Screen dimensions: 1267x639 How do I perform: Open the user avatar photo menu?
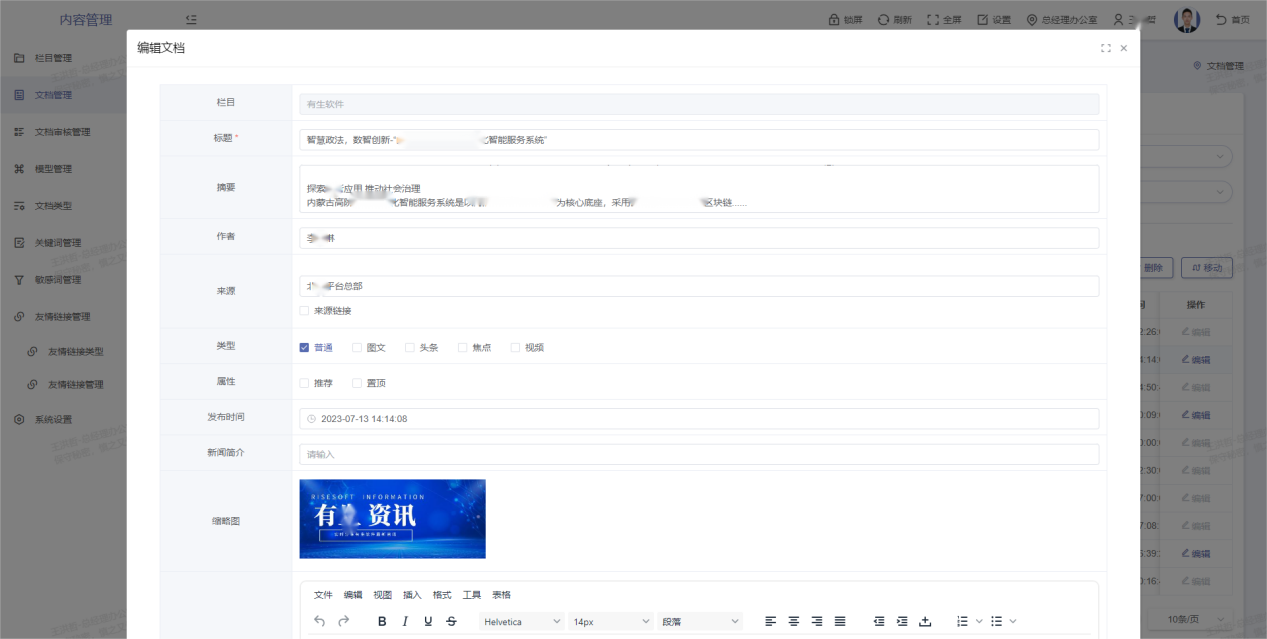[1186, 19]
